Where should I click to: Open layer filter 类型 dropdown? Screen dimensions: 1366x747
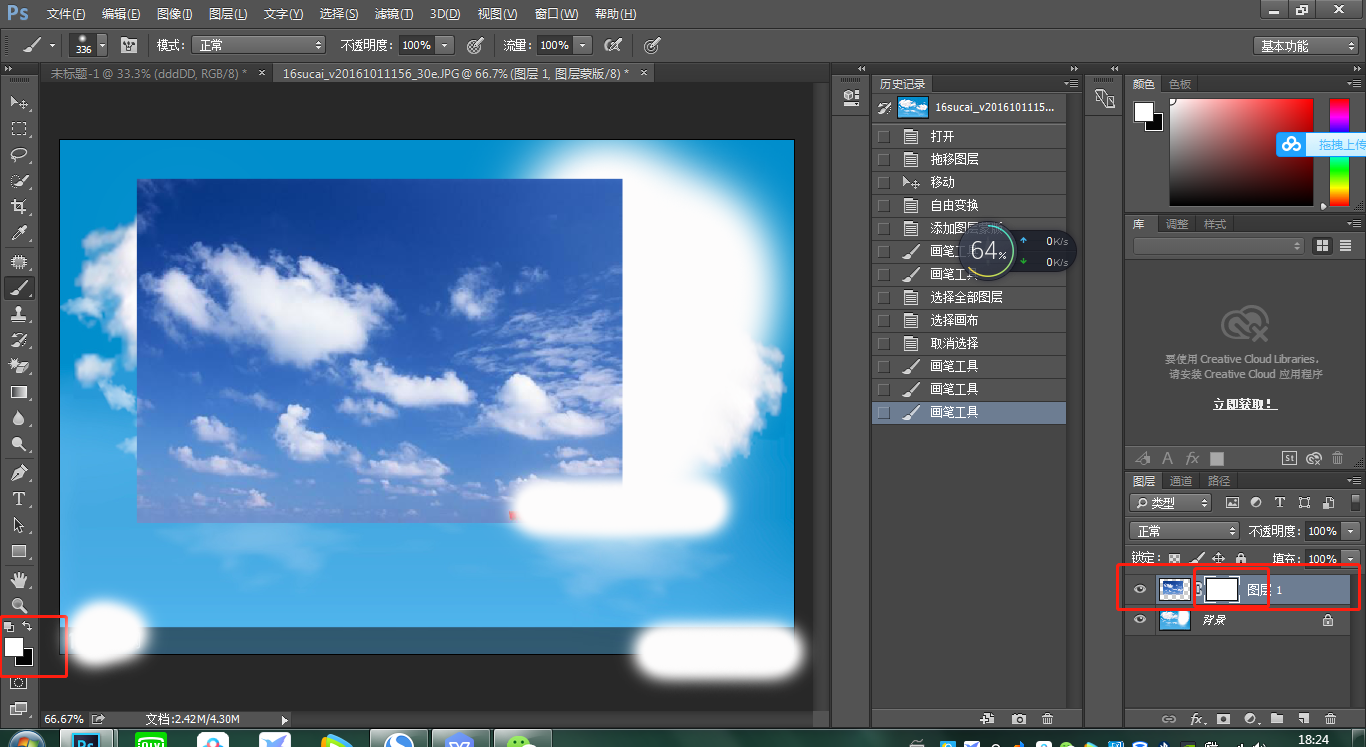(1170, 503)
